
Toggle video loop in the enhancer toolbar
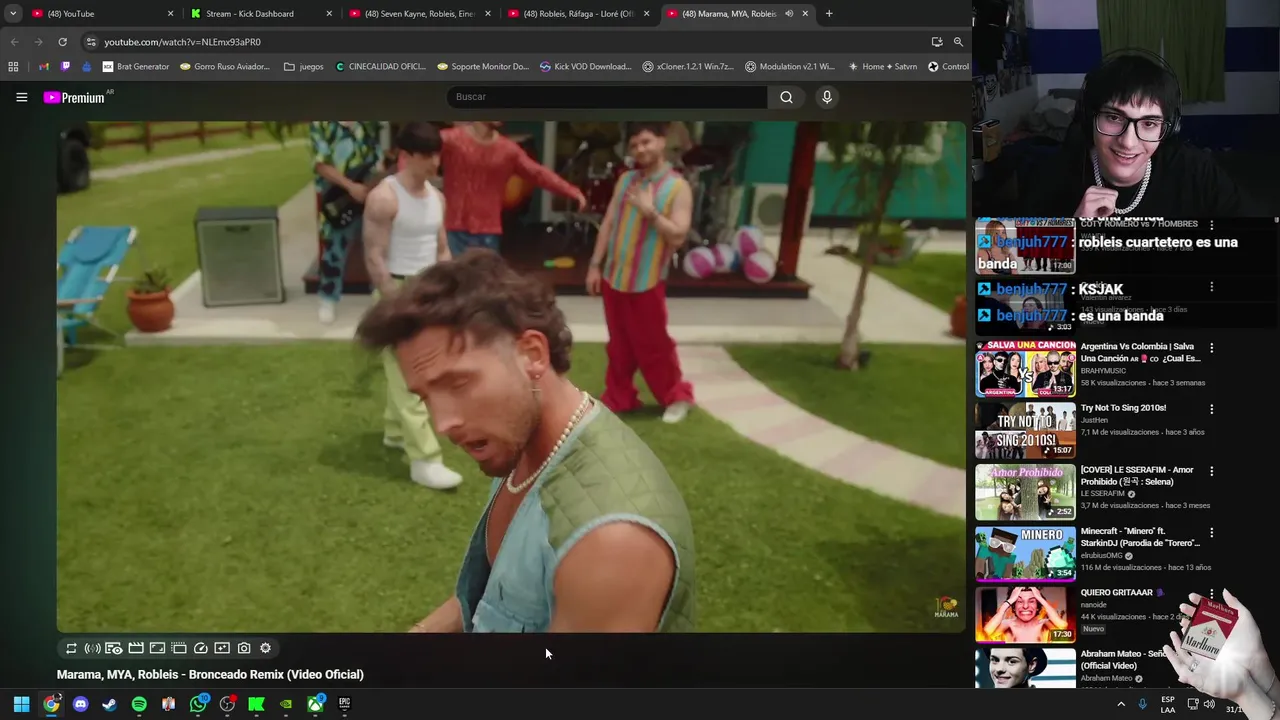click(71, 648)
